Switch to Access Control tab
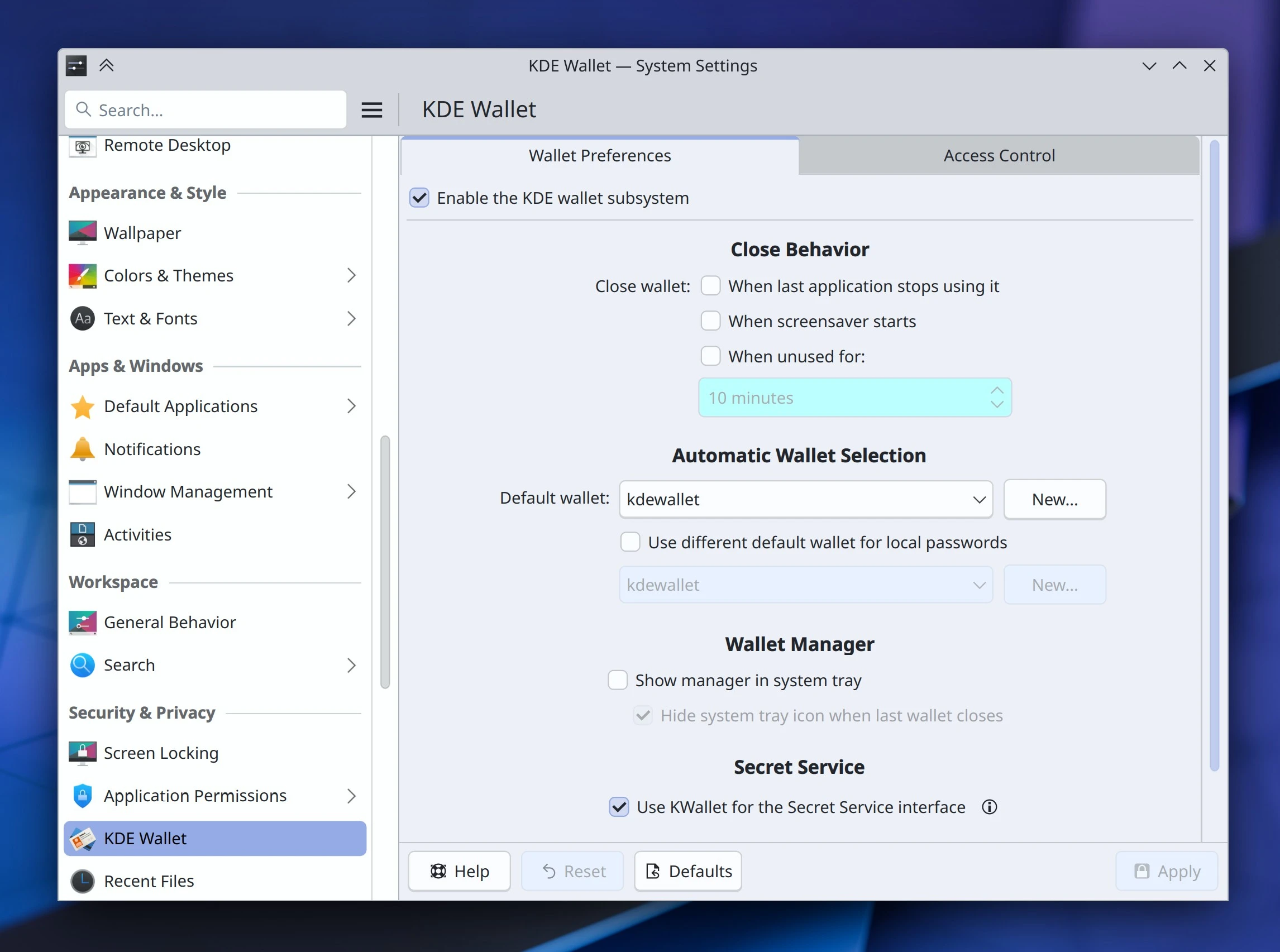Viewport: 1280px width, 952px height. coord(998,155)
